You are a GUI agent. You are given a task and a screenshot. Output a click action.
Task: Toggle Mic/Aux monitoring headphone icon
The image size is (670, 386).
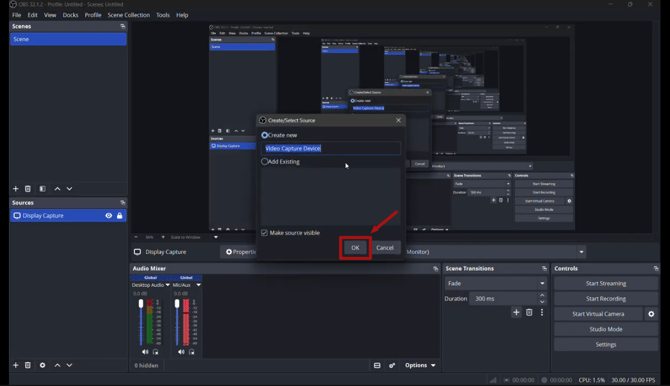click(x=191, y=352)
